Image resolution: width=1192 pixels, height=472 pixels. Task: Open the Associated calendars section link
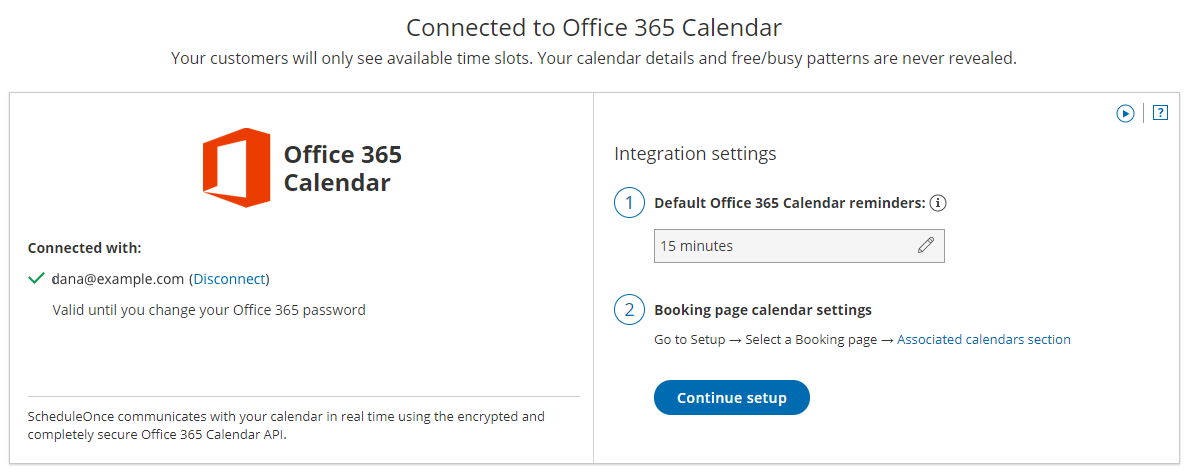pos(983,340)
